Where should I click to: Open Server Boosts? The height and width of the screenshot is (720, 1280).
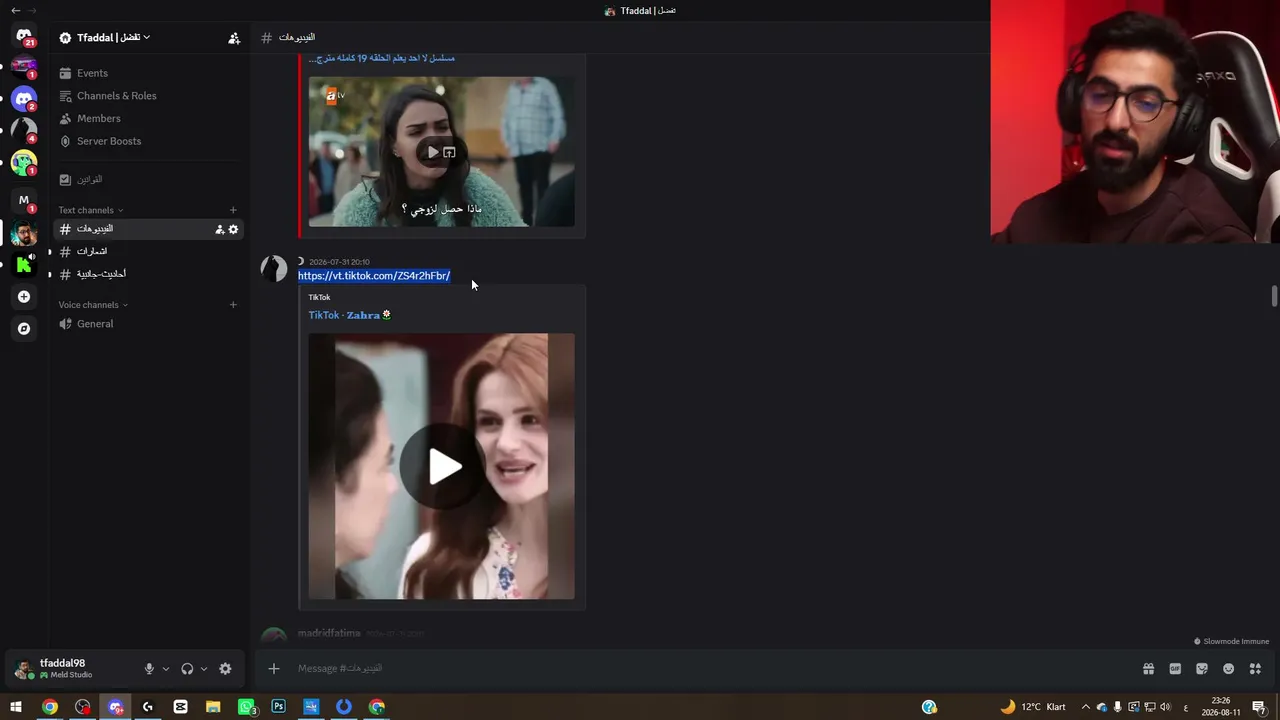(147, 141)
